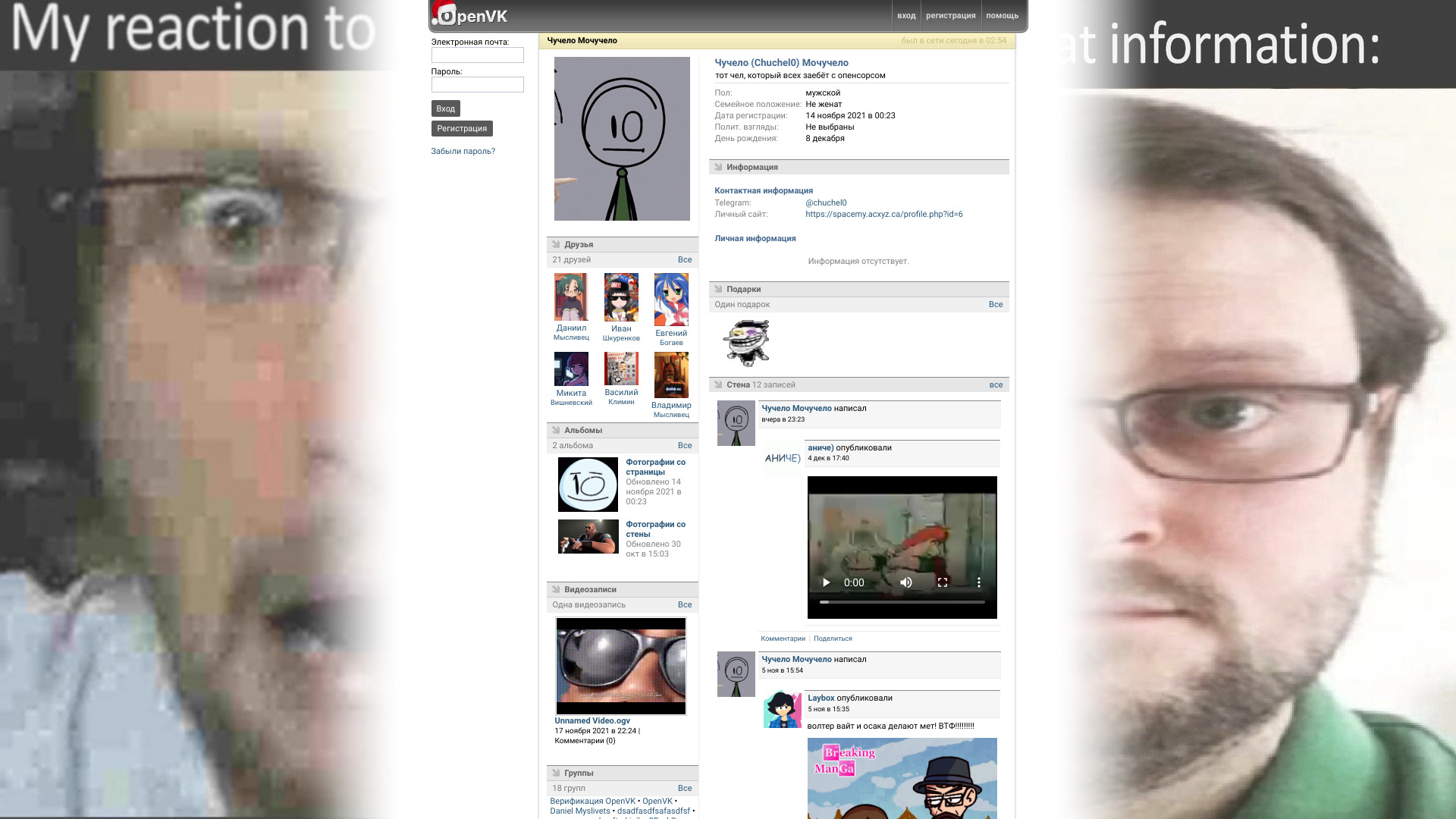Viewport: 1456px width, 819px height.
Task: Click the Laybox avatar icon
Action: 782,709
